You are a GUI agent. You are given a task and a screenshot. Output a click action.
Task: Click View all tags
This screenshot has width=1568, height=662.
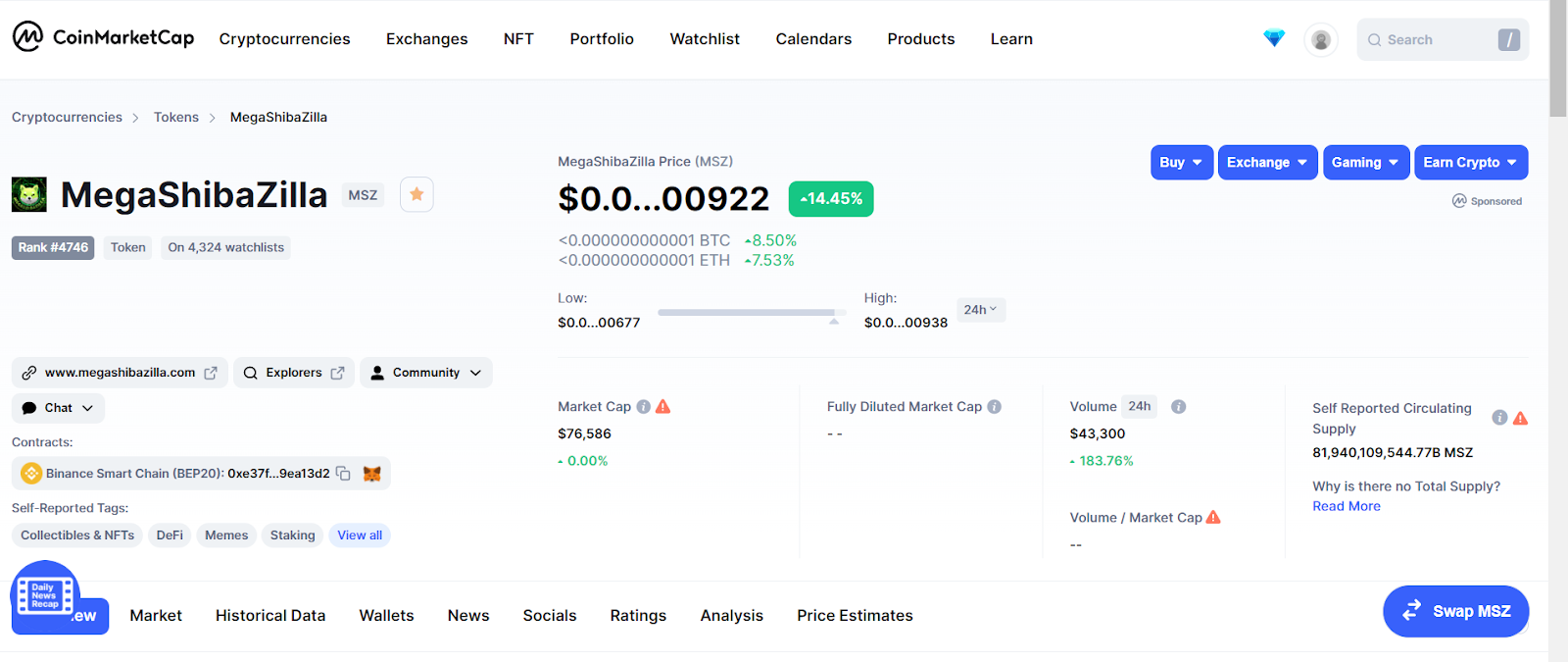360,535
